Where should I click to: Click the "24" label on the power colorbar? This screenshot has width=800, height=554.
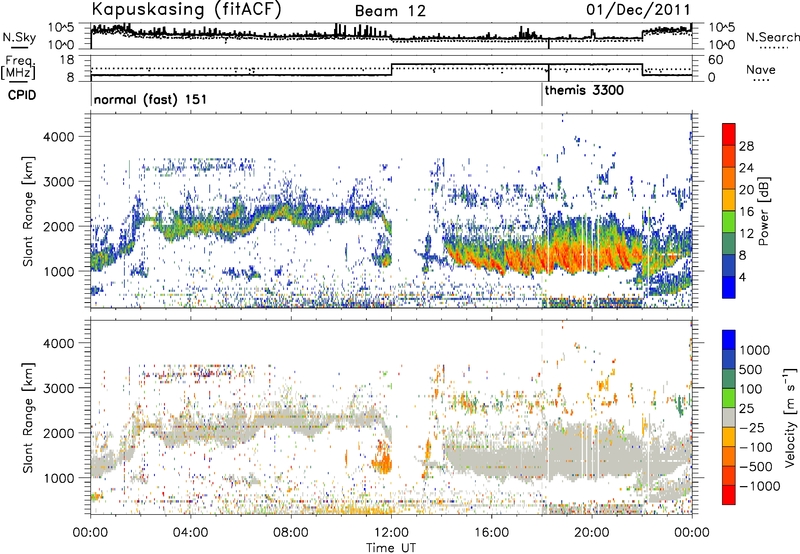(746, 168)
